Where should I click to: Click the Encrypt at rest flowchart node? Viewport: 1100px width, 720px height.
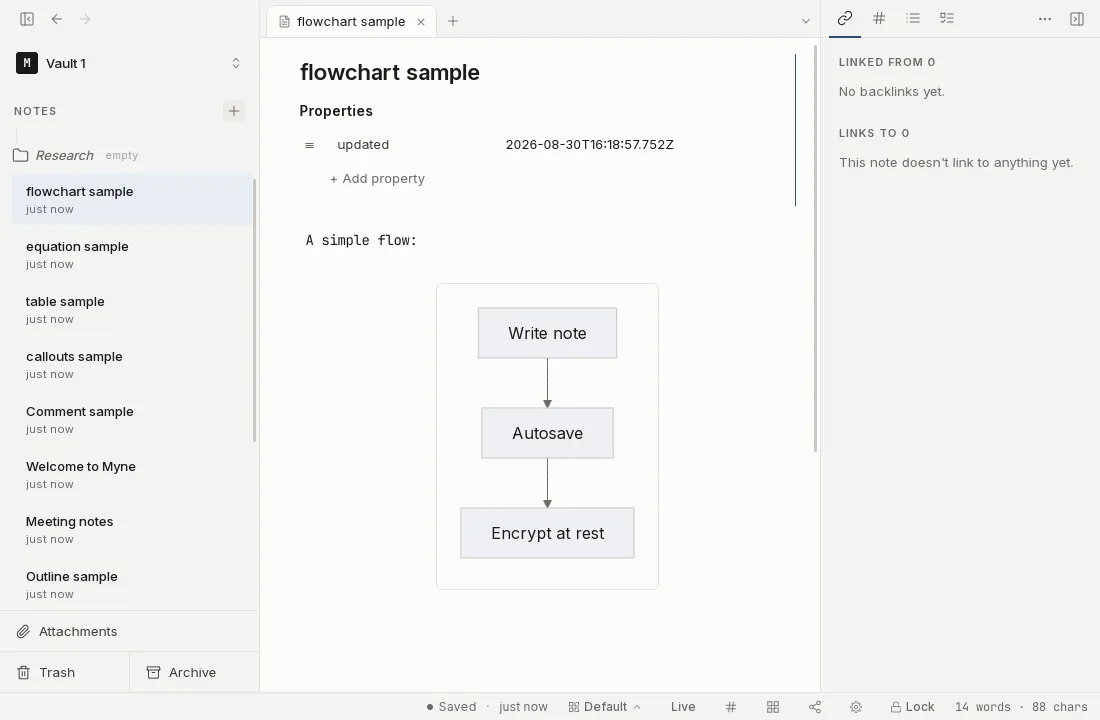[x=547, y=533]
